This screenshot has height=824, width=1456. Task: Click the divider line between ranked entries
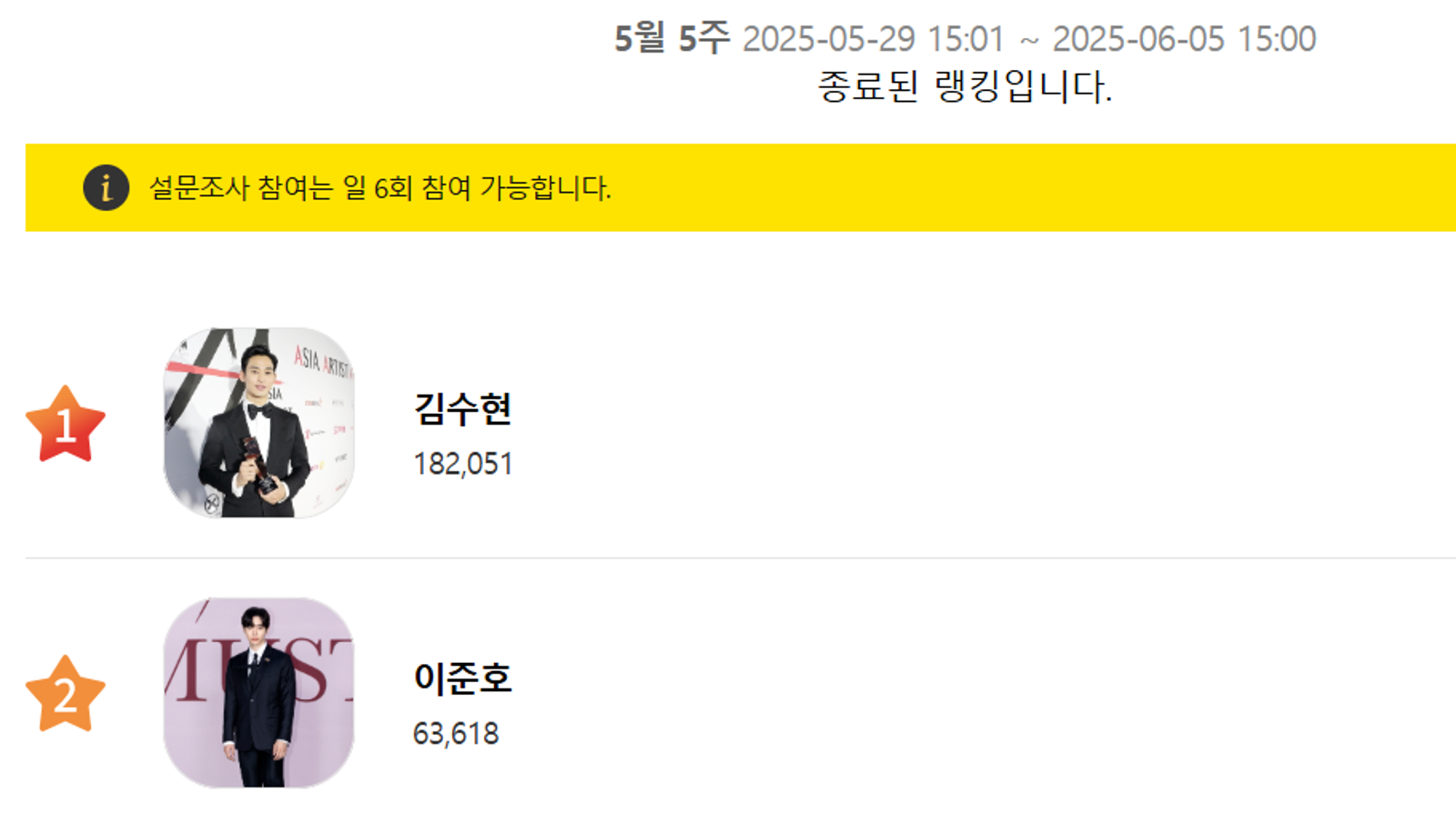(x=728, y=558)
